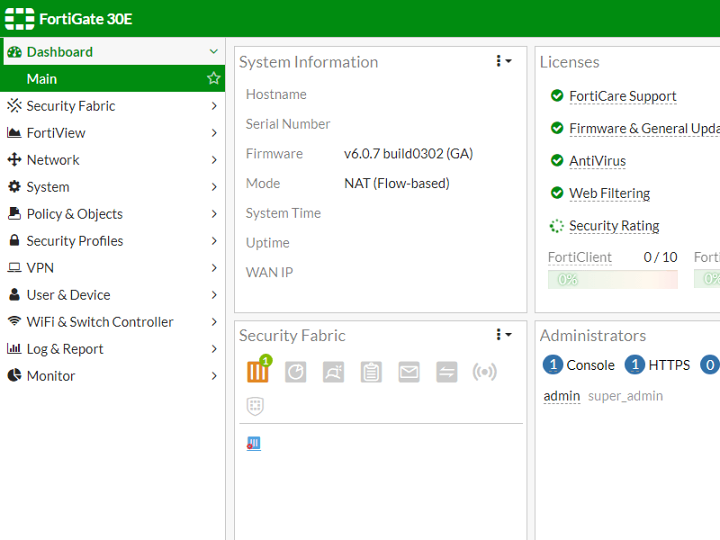Viewport: 720px width, 540px height.
Task: Click the super_admin profile text
Action: 625,396
